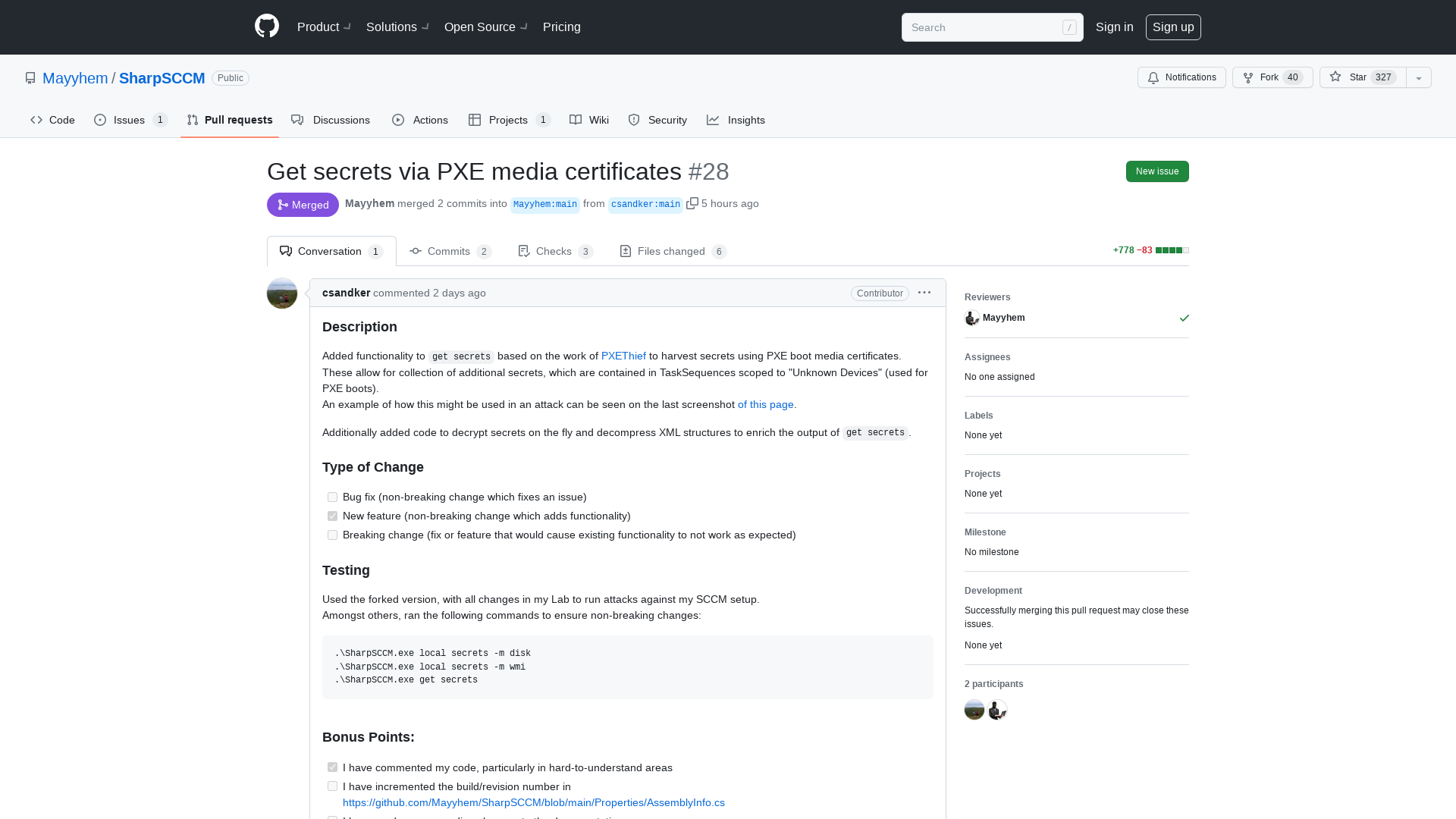The height and width of the screenshot is (819, 1456).
Task: Open the first participant's avatar
Action: pos(974,710)
